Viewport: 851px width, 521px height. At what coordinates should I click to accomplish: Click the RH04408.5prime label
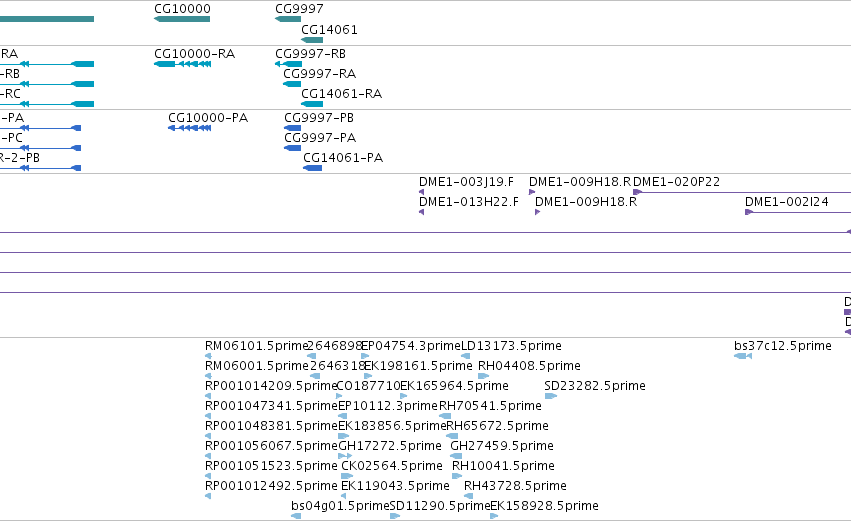[529, 366]
